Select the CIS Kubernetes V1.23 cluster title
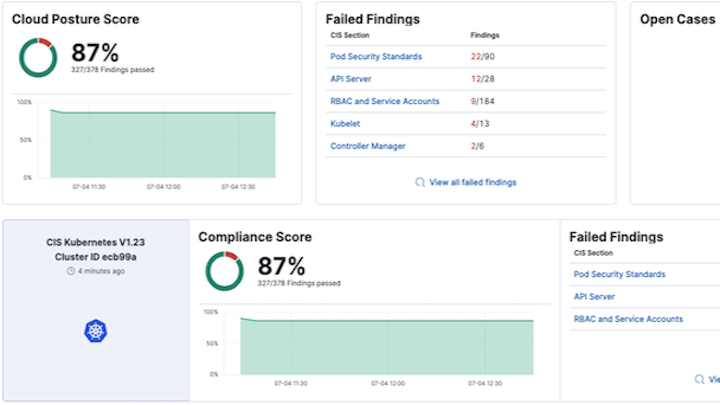 click(x=95, y=243)
